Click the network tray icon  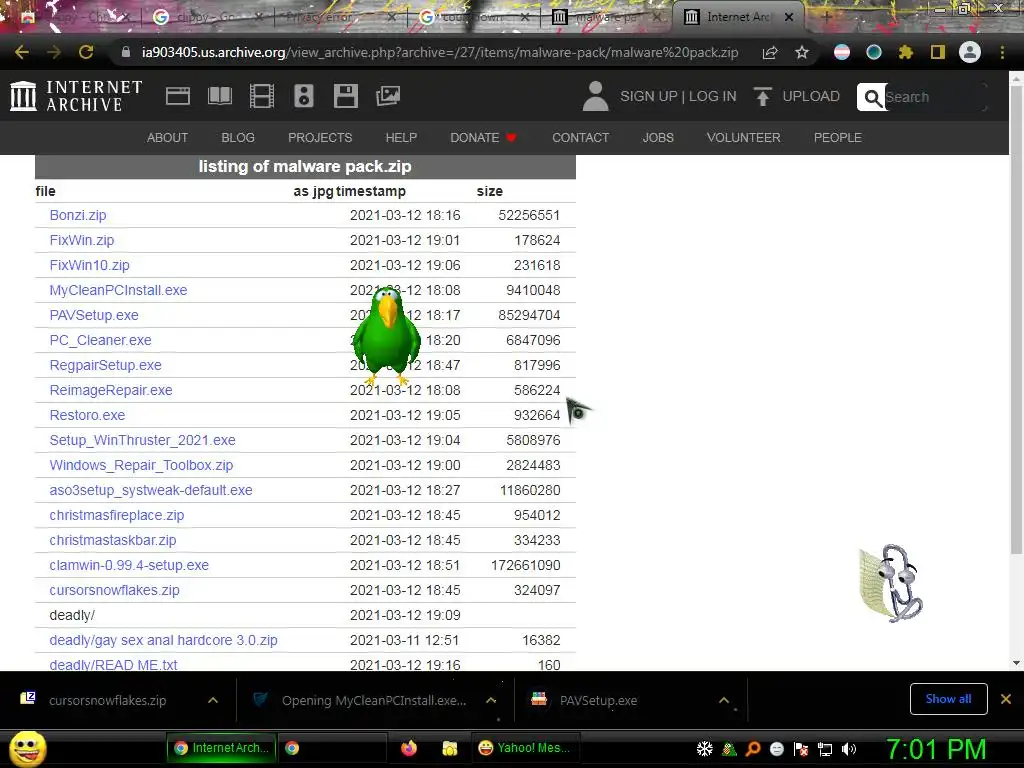point(825,749)
